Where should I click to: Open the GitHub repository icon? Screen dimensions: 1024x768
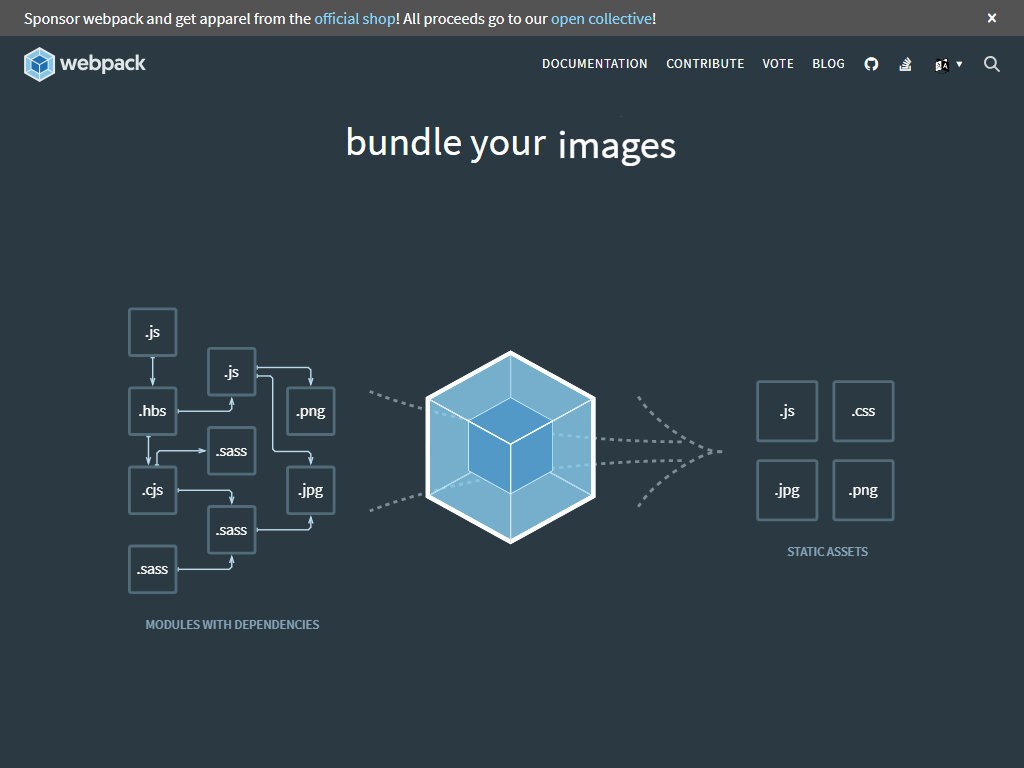click(871, 64)
